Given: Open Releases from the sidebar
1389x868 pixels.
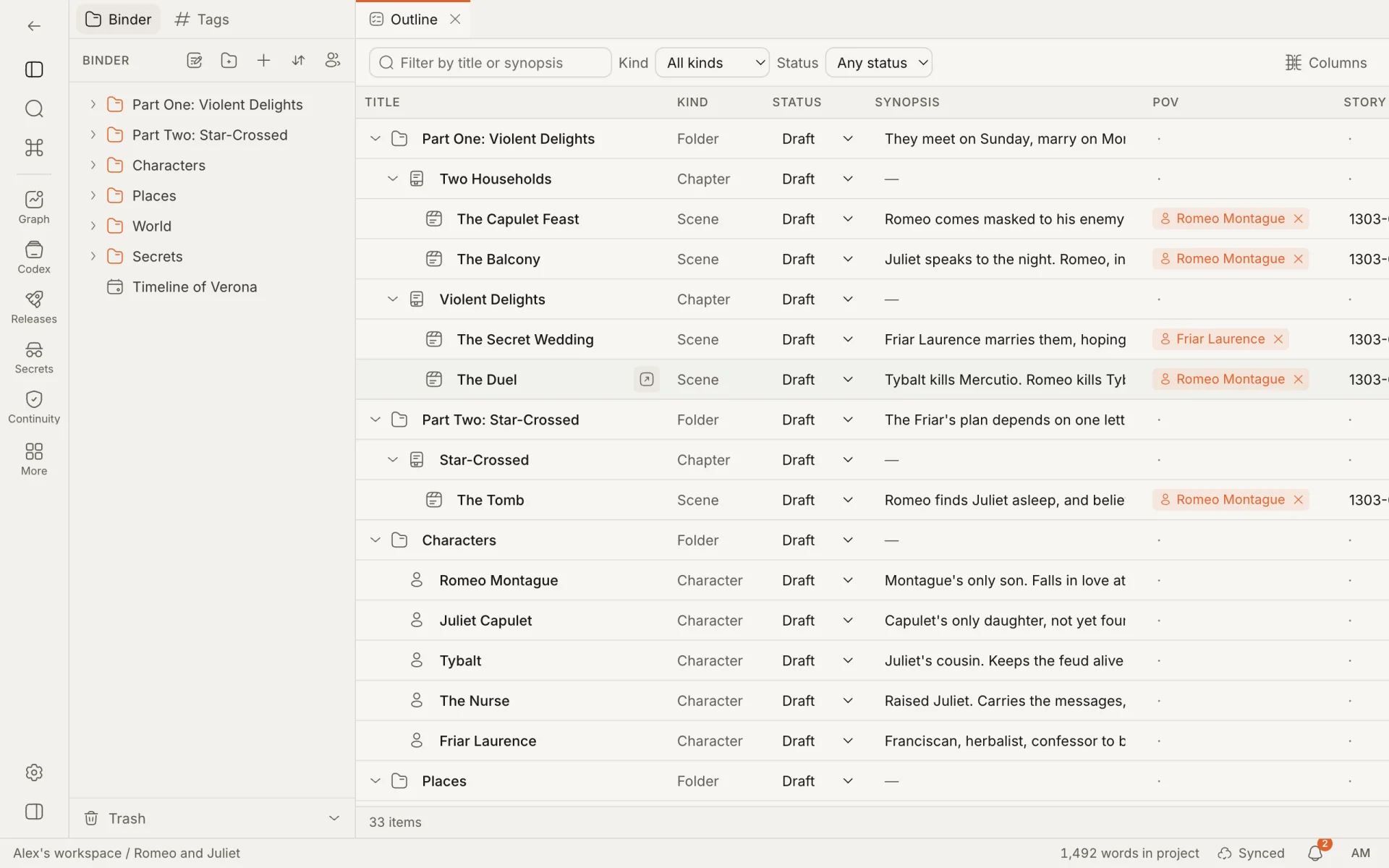Looking at the screenshot, I should point(34,307).
